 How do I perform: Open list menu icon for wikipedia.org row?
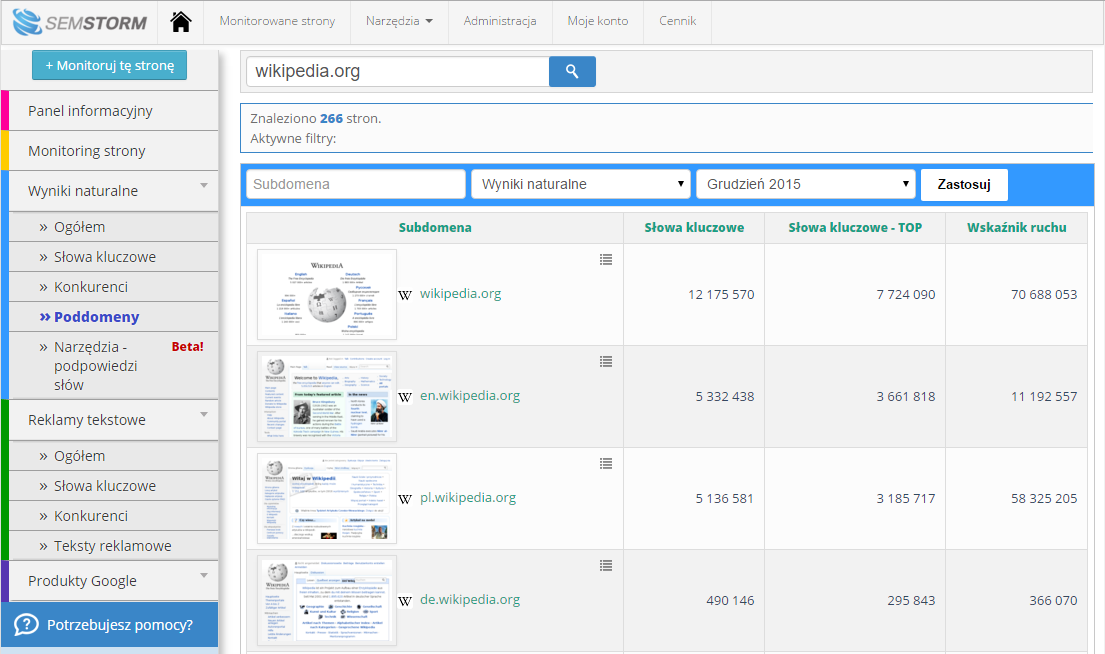pos(606,259)
